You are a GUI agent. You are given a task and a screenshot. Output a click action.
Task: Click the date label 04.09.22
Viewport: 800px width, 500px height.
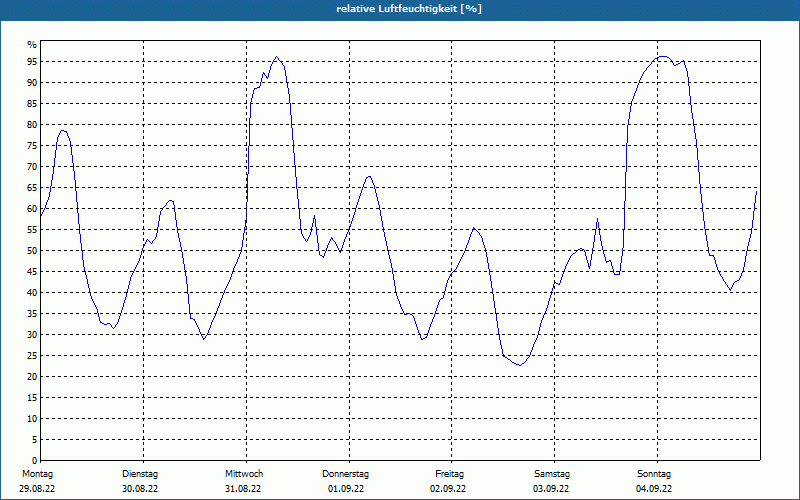pos(654,489)
